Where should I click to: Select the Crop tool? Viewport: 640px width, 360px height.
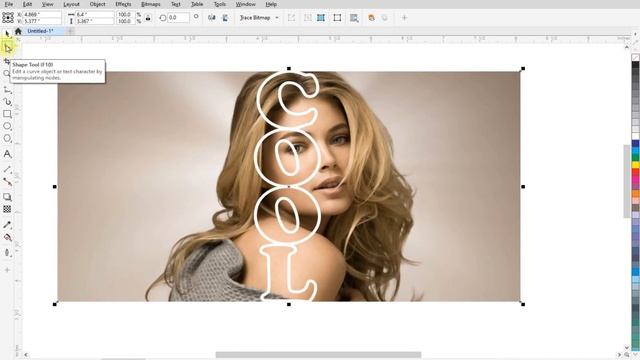pos(7,61)
